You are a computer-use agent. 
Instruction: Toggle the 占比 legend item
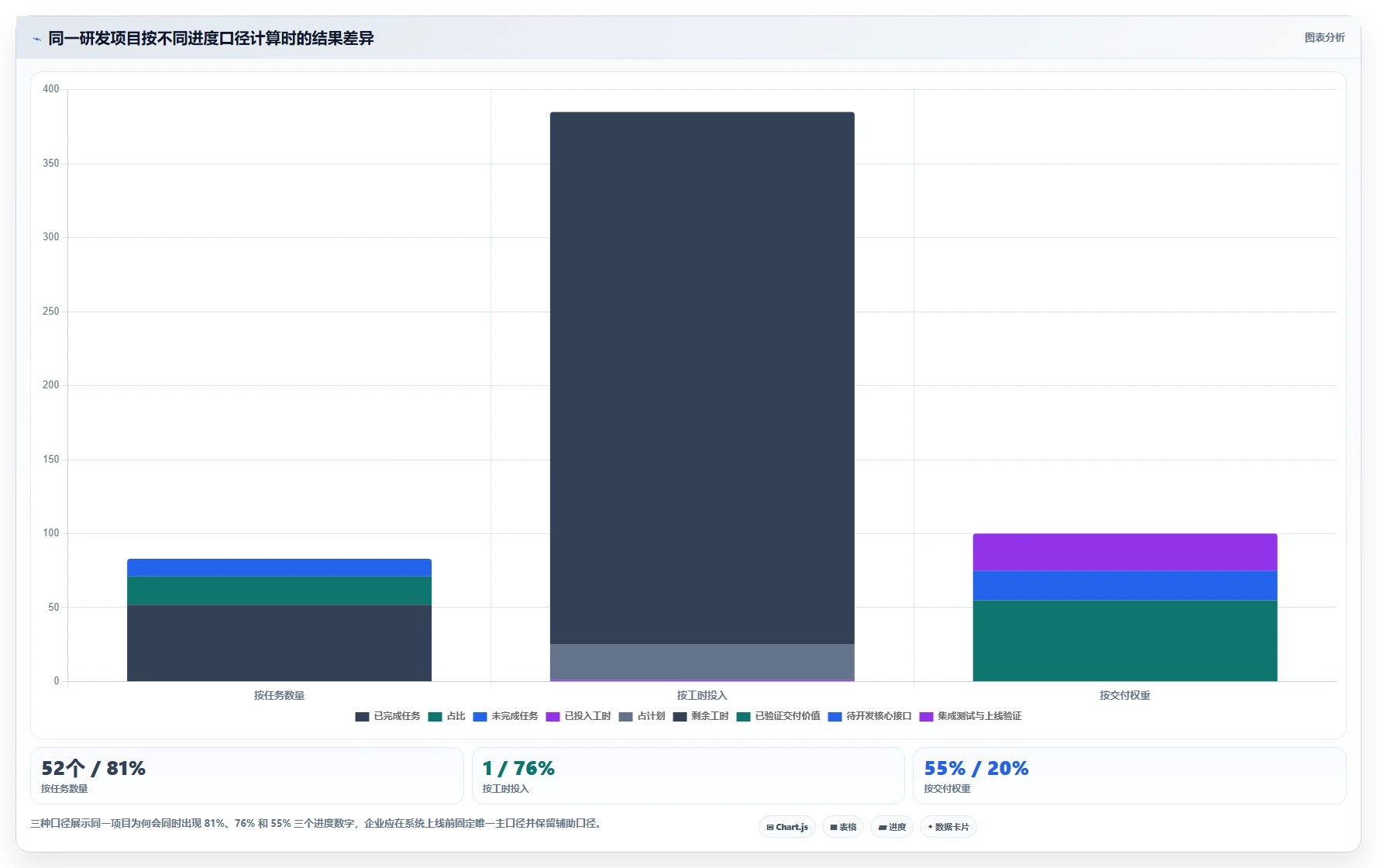pyautogui.click(x=446, y=716)
